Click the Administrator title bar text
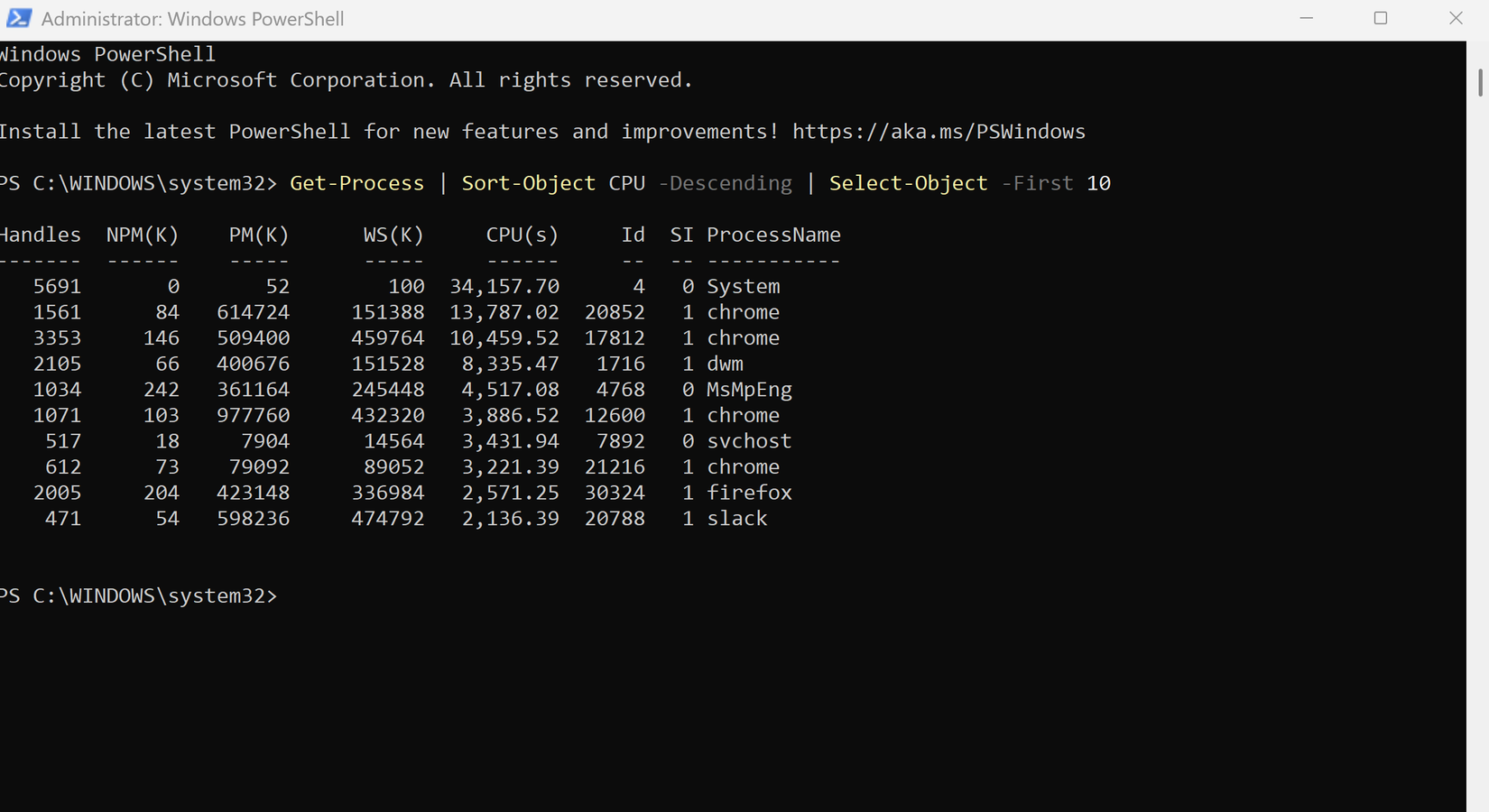This screenshot has width=1489, height=812. pyautogui.click(x=191, y=18)
